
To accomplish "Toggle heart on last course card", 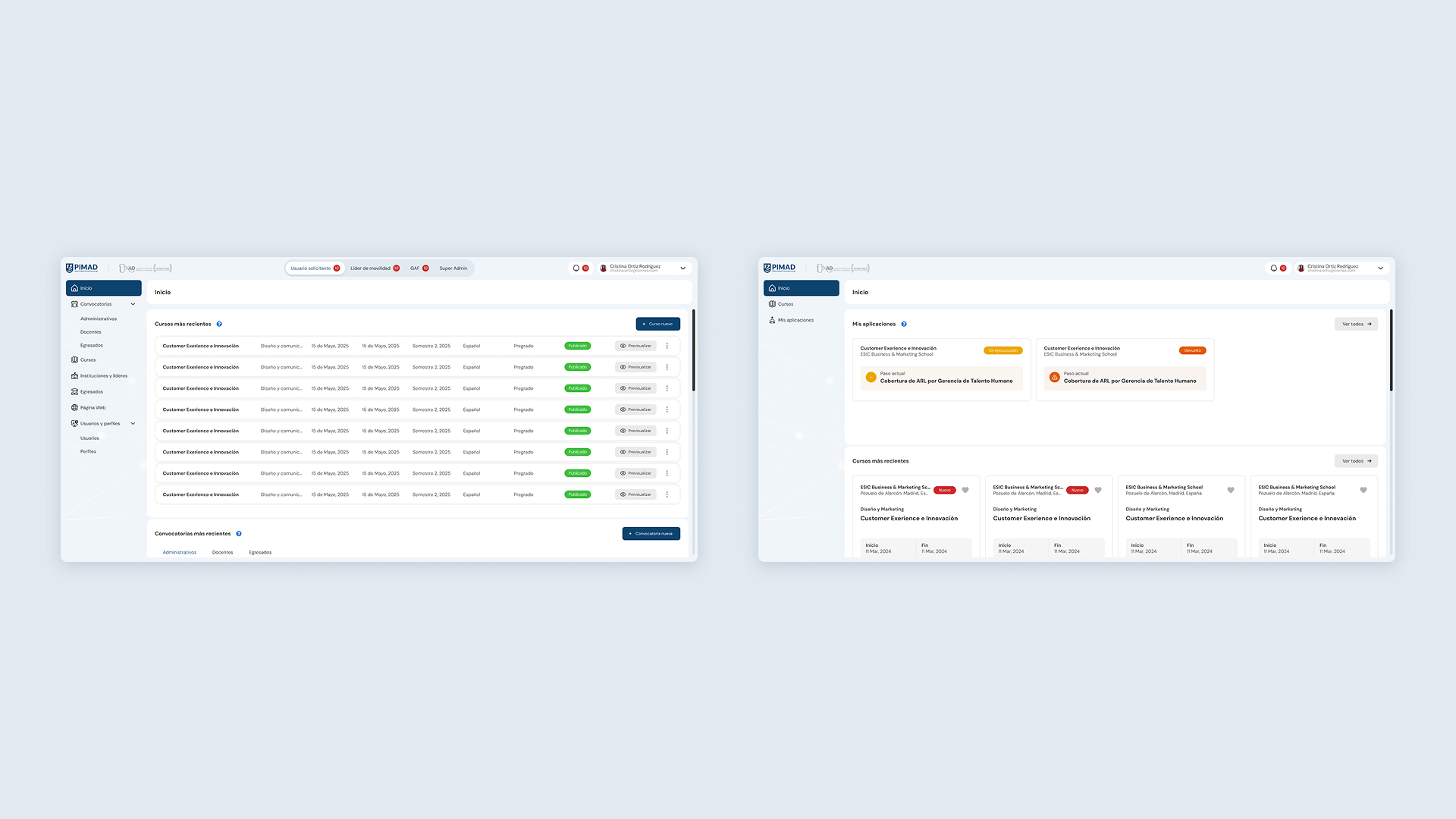I will point(1363,491).
